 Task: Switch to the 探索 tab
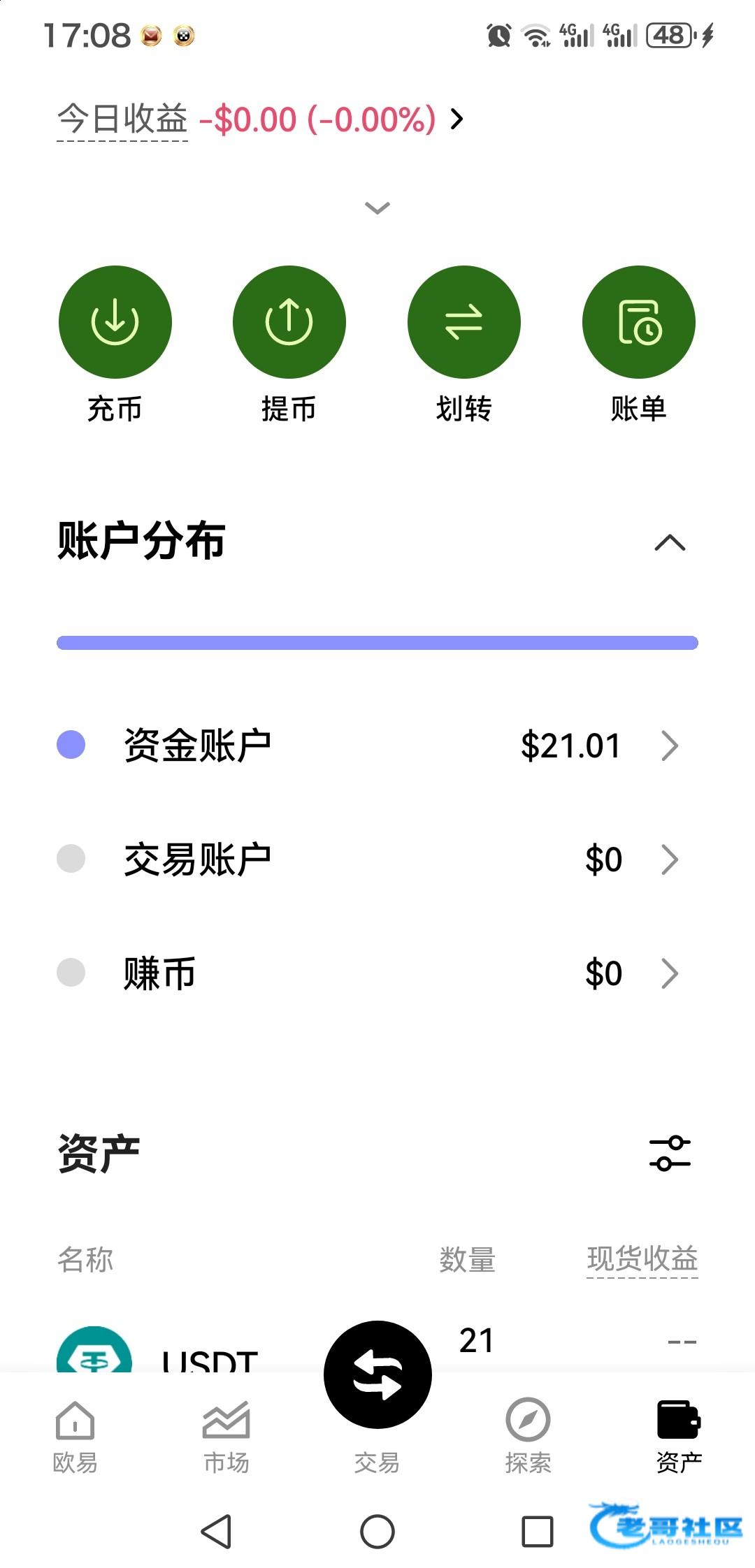pyautogui.click(x=528, y=1435)
